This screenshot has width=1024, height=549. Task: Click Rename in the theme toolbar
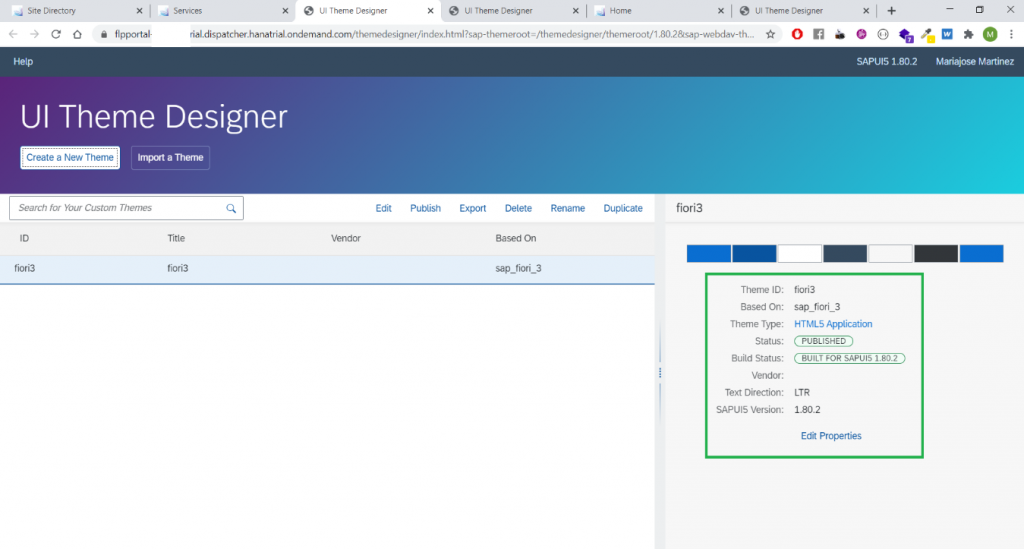click(568, 208)
